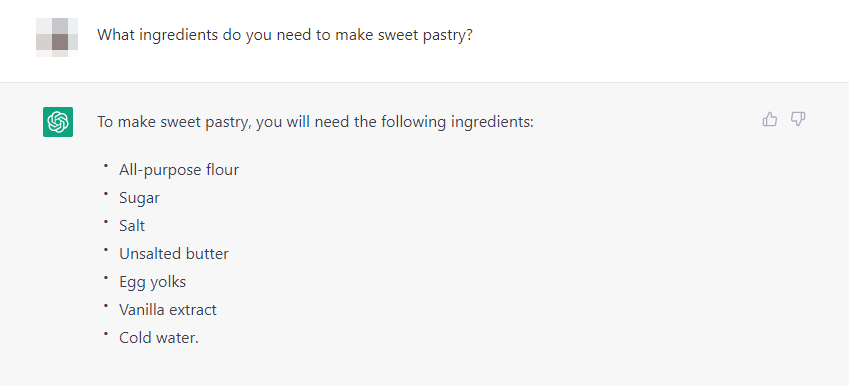The height and width of the screenshot is (386, 849).
Task: Click the Egg yolks list item
Action: click(152, 282)
